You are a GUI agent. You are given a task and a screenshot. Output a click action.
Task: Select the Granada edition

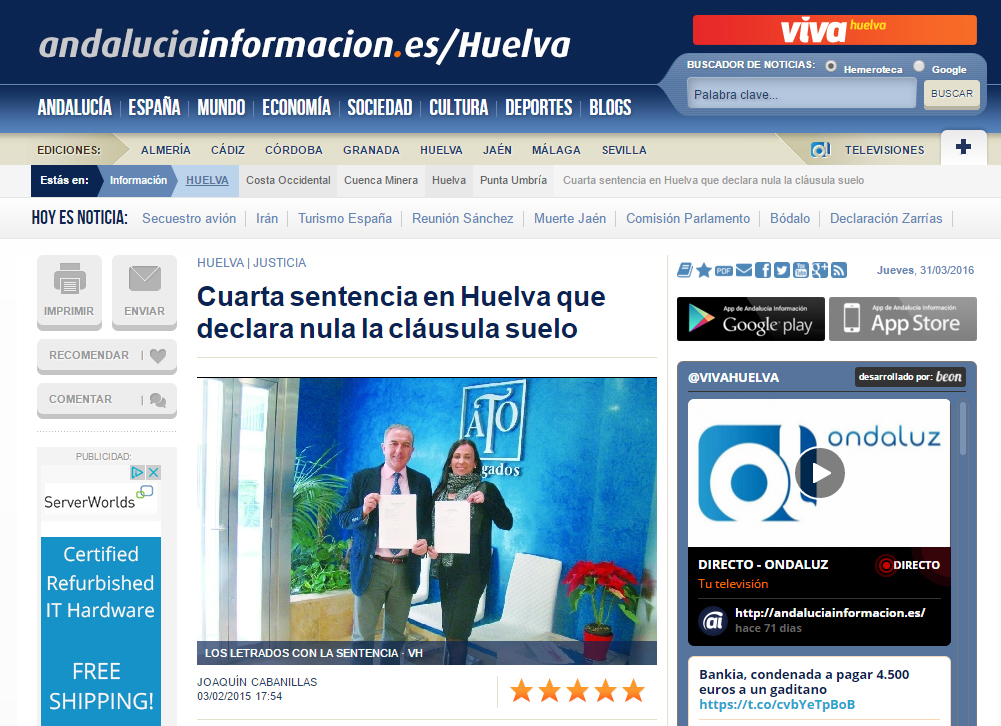coord(371,150)
